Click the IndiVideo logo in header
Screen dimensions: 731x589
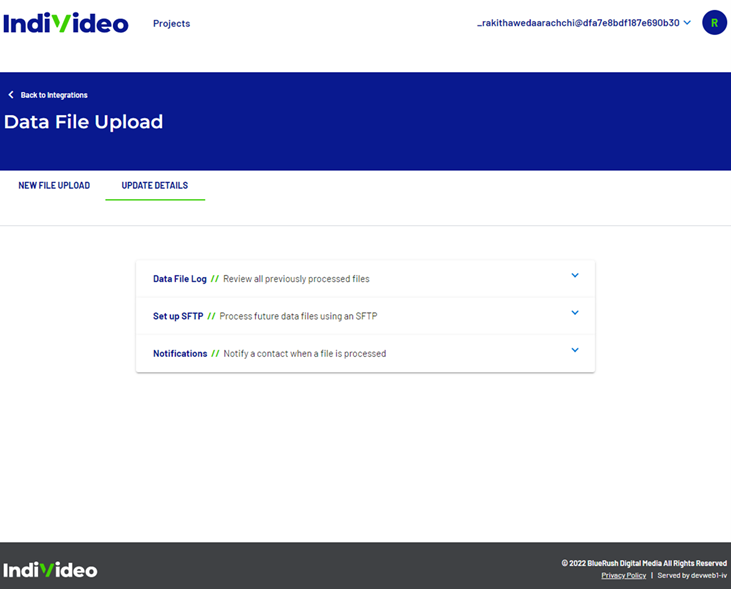66,23
